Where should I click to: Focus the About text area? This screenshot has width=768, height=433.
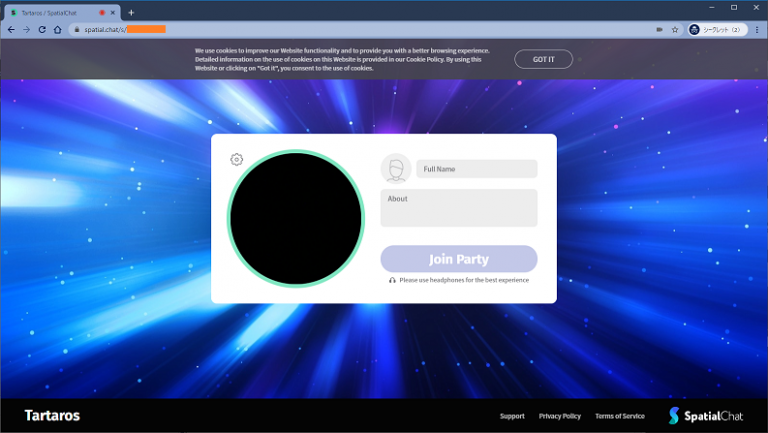click(459, 208)
